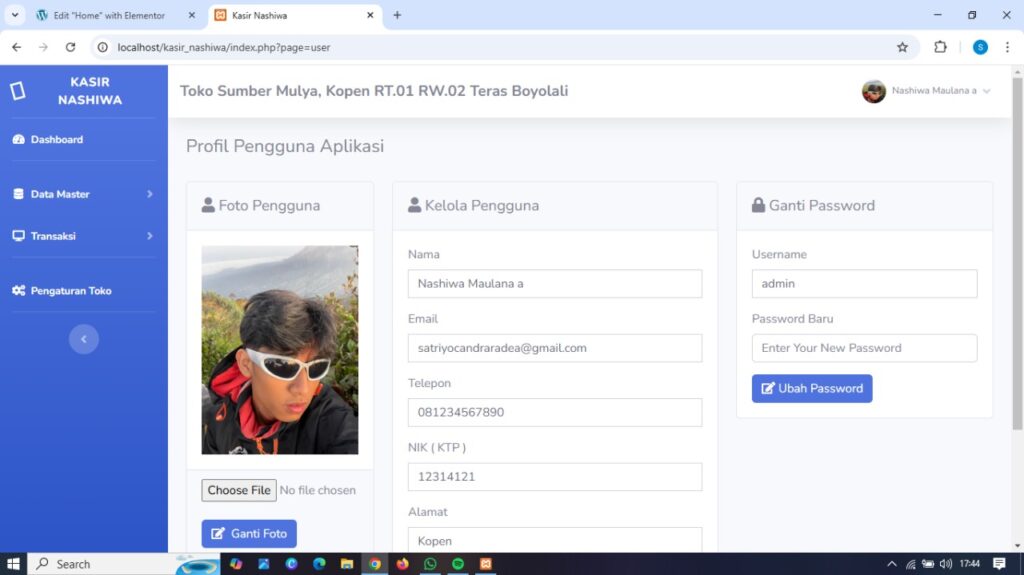The width and height of the screenshot is (1024, 575).
Task: Open the notification center icon
Action: 999,564
